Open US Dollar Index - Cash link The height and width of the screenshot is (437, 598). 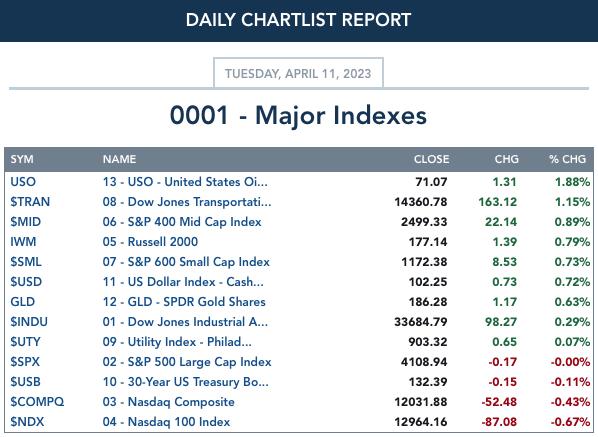(183, 281)
